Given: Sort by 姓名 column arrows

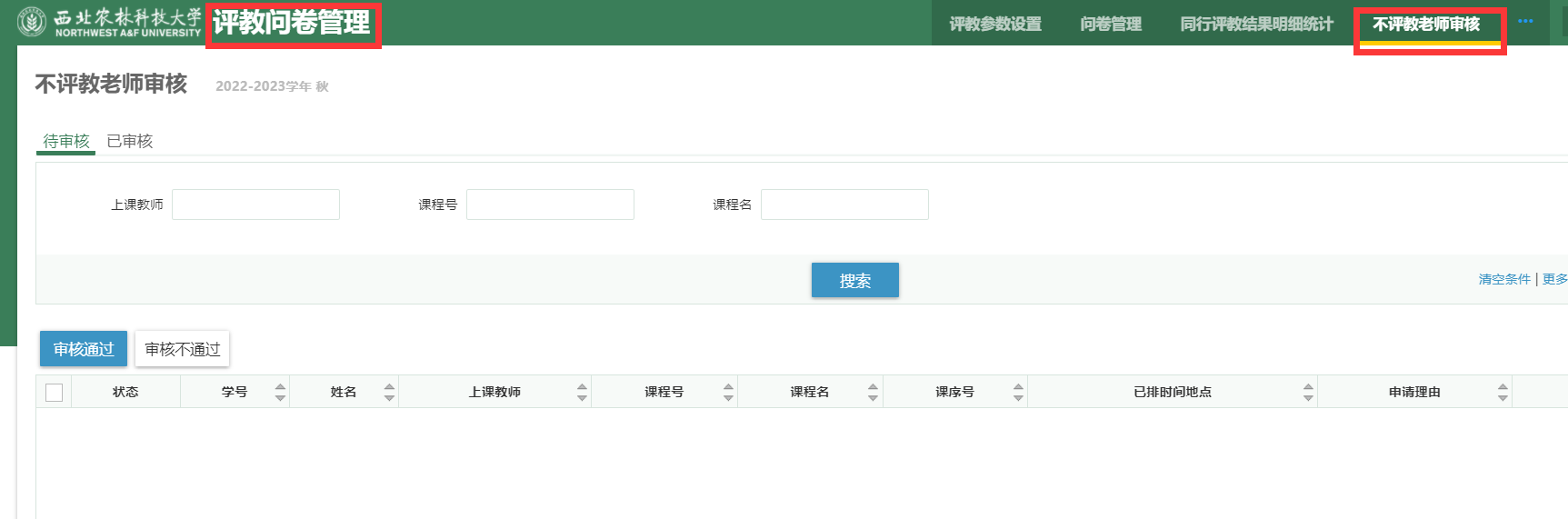Looking at the screenshot, I should point(389,392).
